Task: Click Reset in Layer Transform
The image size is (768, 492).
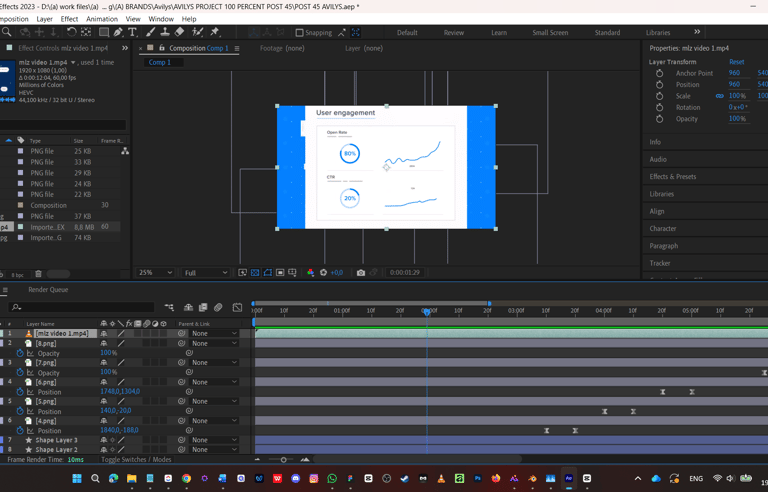Action: (x=736, y=62)
